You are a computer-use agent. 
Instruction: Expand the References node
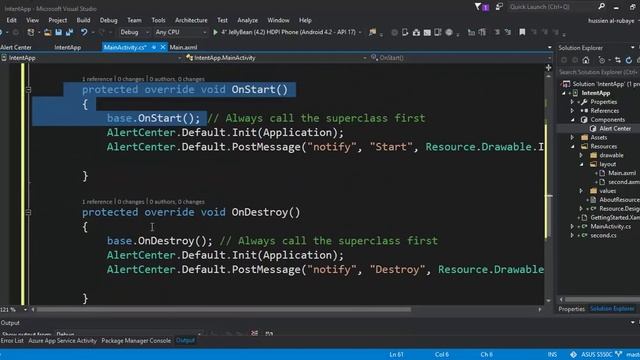click(x=572, y=111)
